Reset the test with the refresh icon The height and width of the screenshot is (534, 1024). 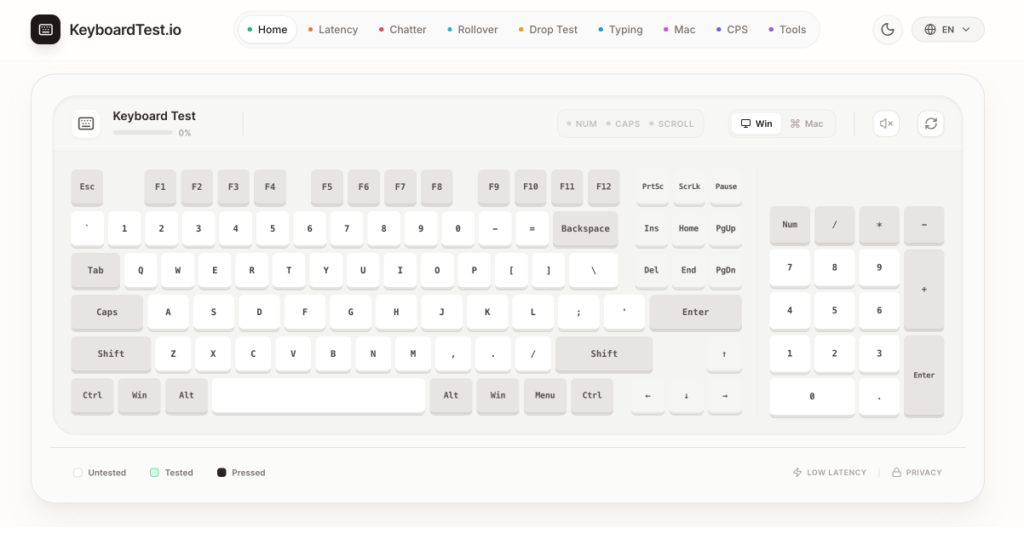click(x=931, y=124)
